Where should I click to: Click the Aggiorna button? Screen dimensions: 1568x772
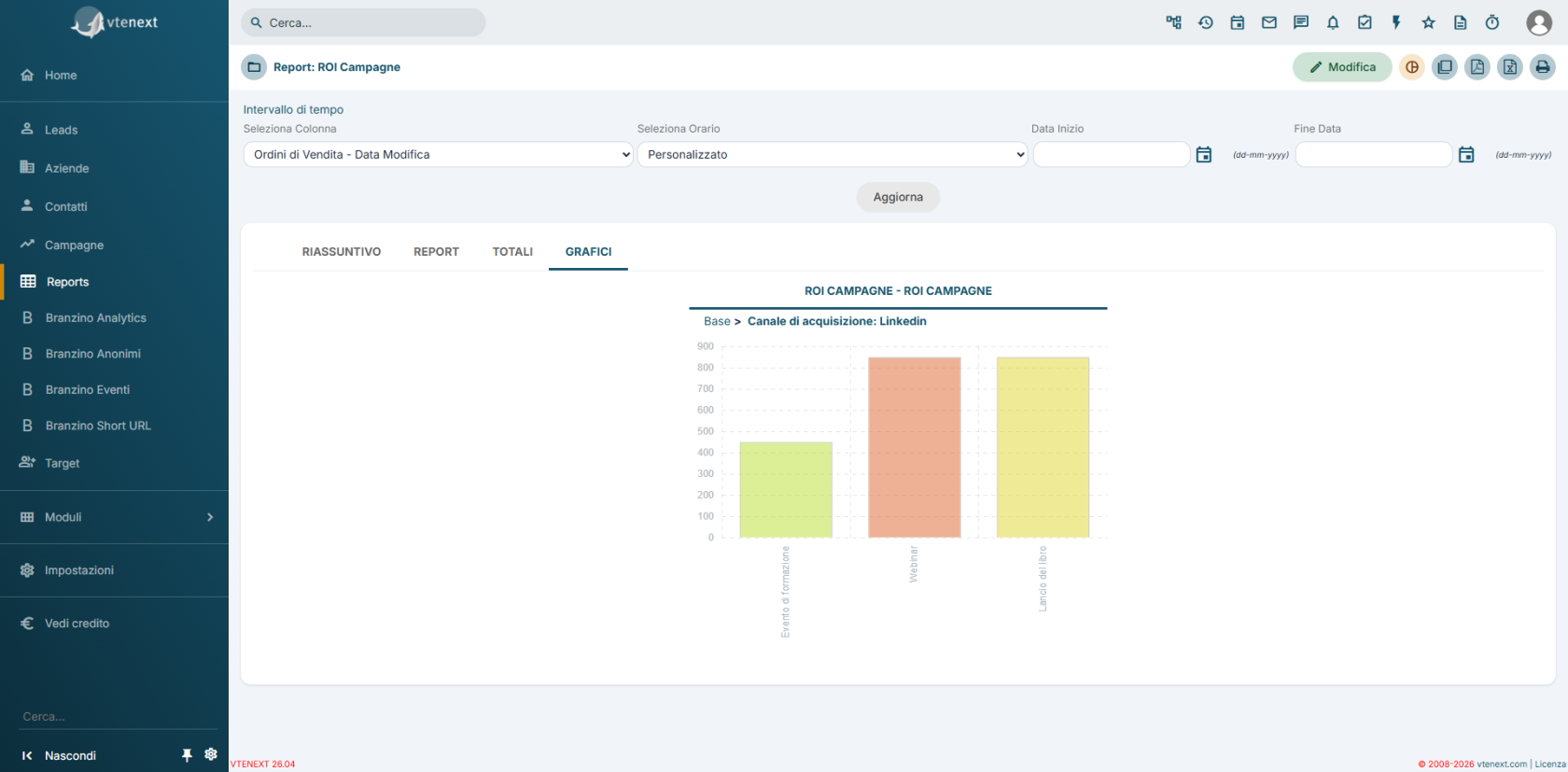click(898, 197)
